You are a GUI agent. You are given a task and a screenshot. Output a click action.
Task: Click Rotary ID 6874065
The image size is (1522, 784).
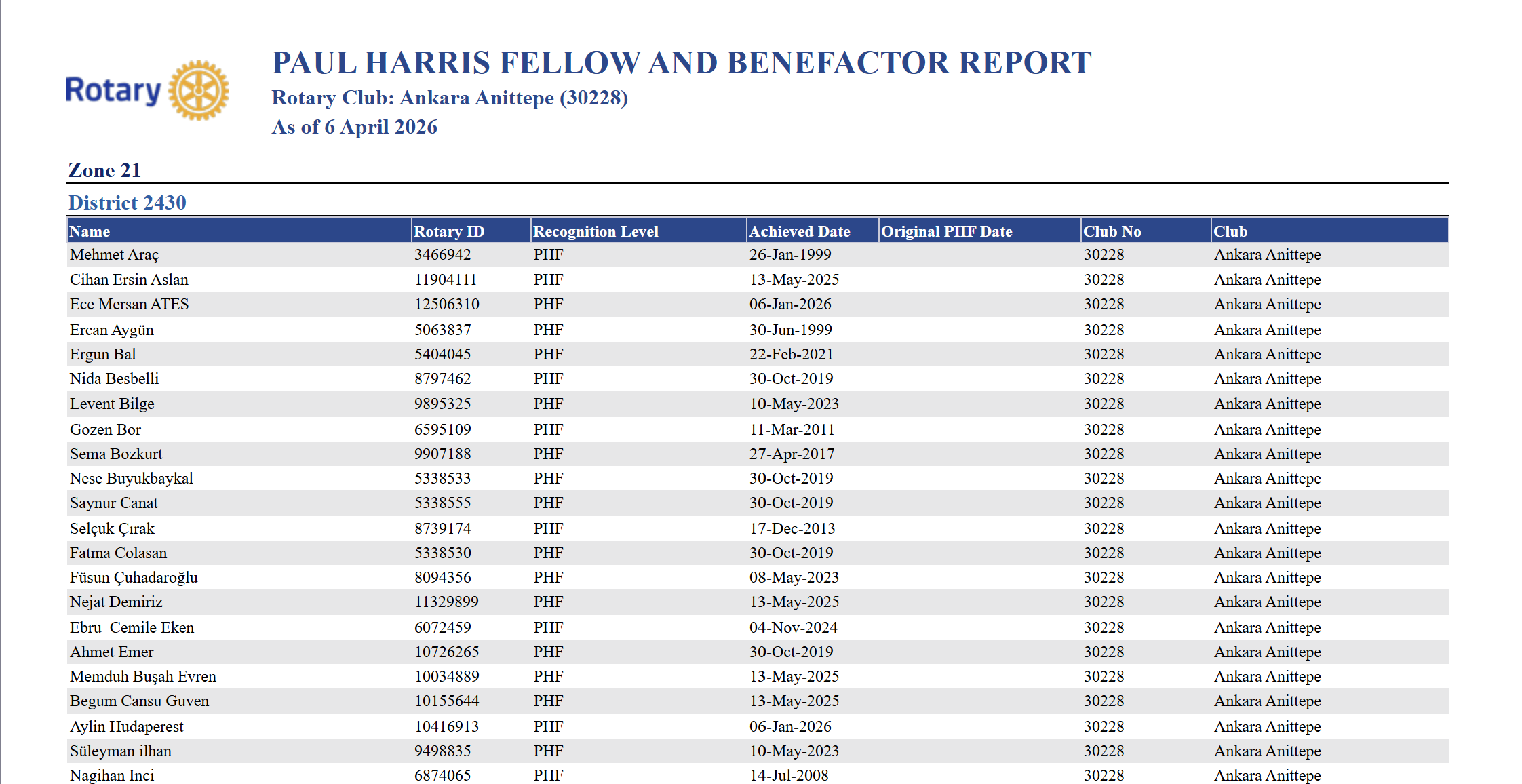[443, 775]
